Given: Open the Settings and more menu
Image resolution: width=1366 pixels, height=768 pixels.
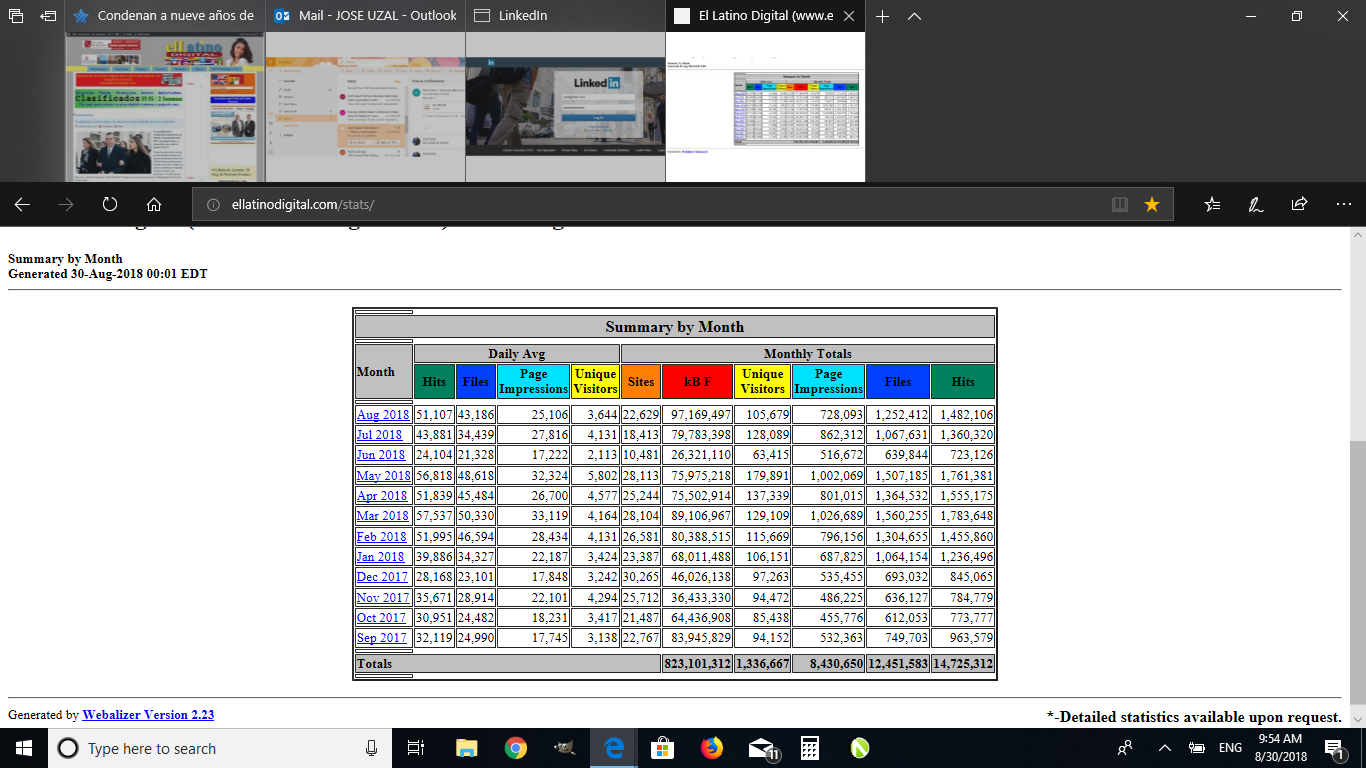Looking at the screenshot, I should click(x=1344, y=204).
